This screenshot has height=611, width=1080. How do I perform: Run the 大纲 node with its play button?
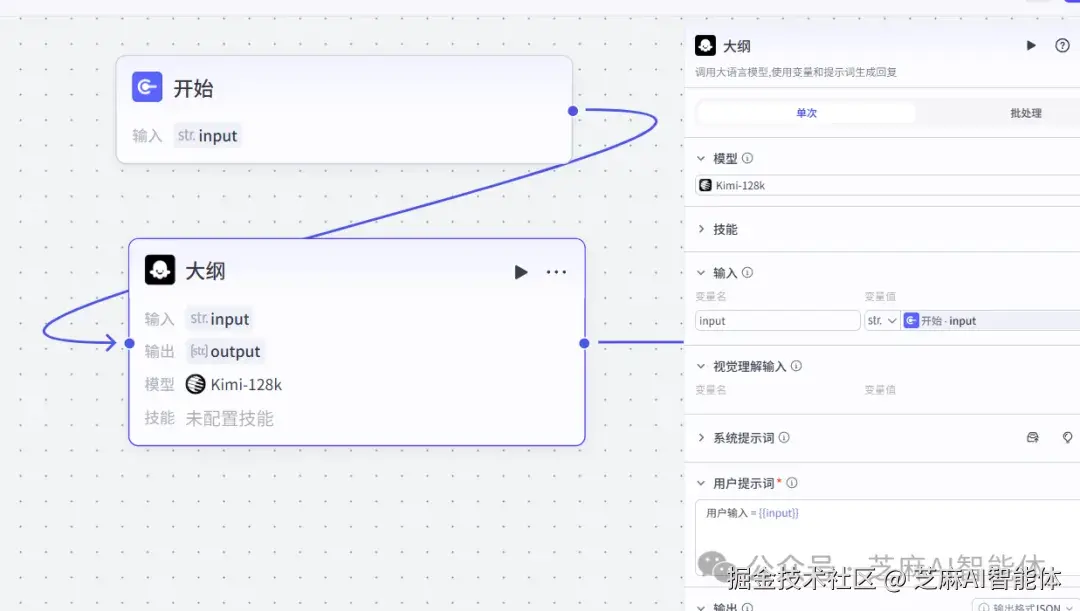click(x=520, y=271)
